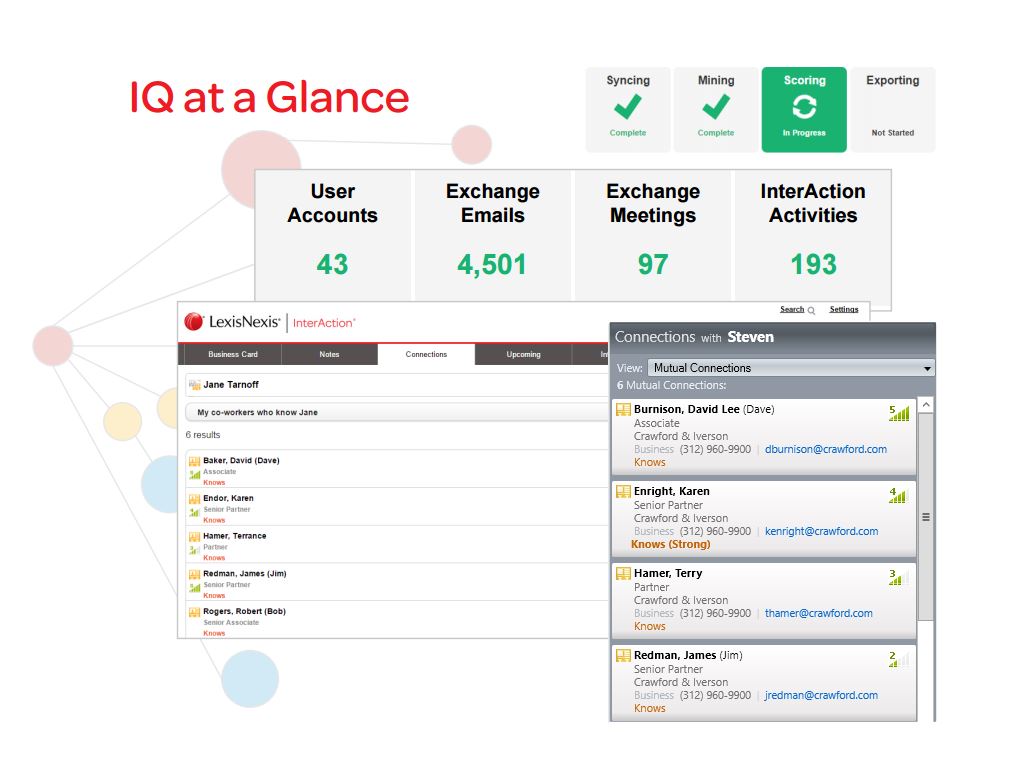This screenshot has height=770, width=1013.
Task: Select 'My co-workers who know Jane' bar
Action: pos(397,412)
